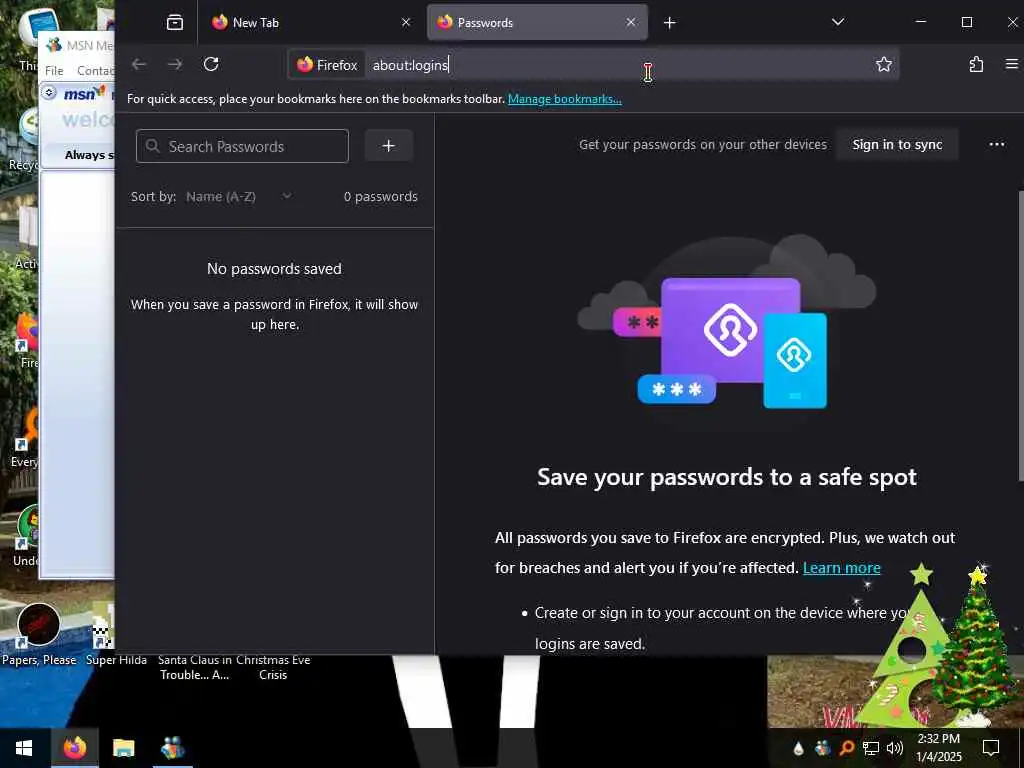Close the New Tab tab

[x=406, y=22]
